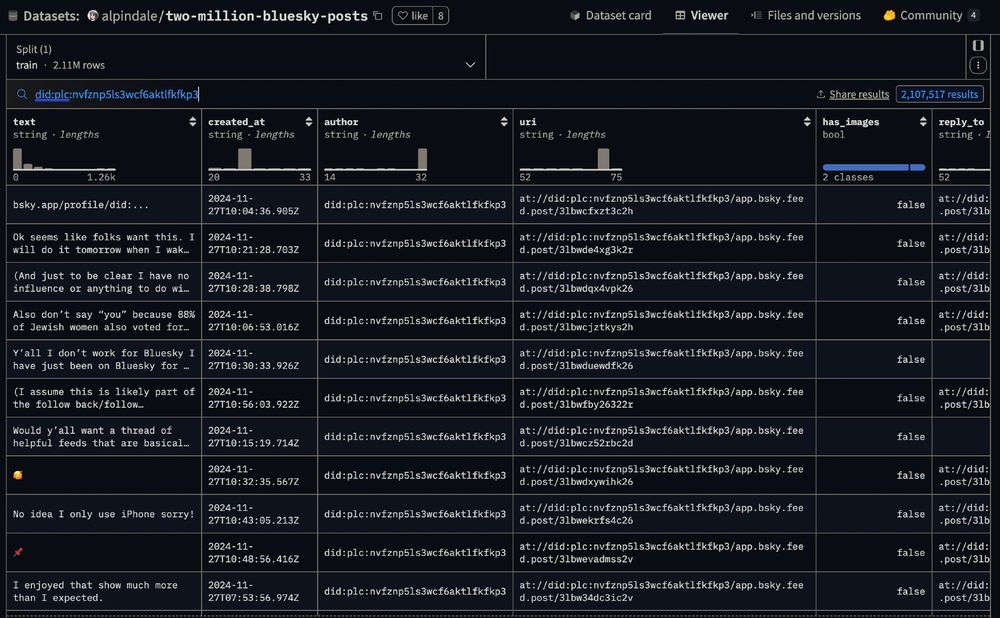Select the '(I assume this is likely' cell

(104, 398)
